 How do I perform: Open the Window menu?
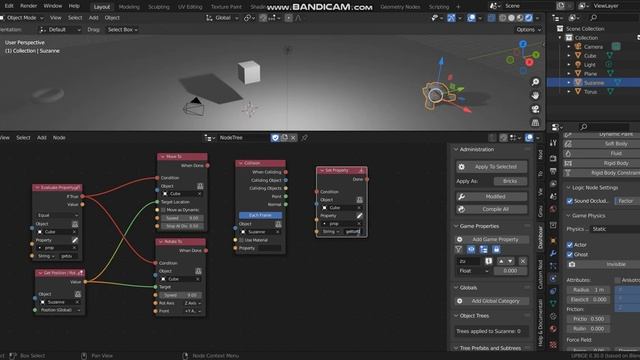53,6
